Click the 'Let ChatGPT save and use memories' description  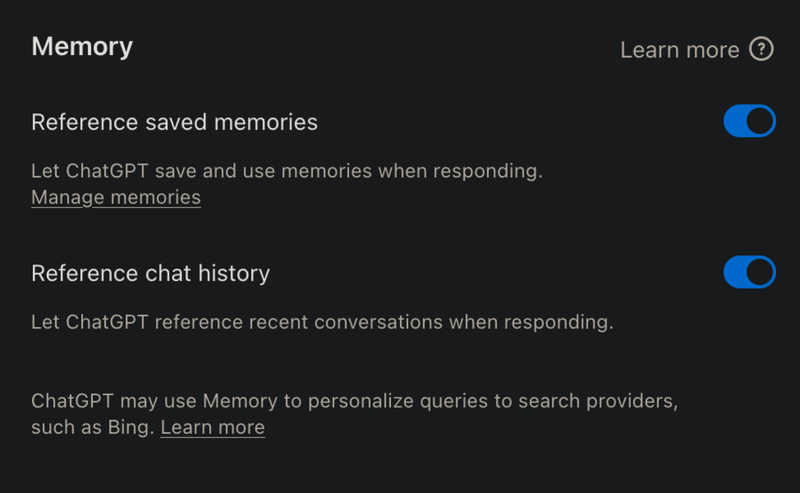tap(286, 171)
